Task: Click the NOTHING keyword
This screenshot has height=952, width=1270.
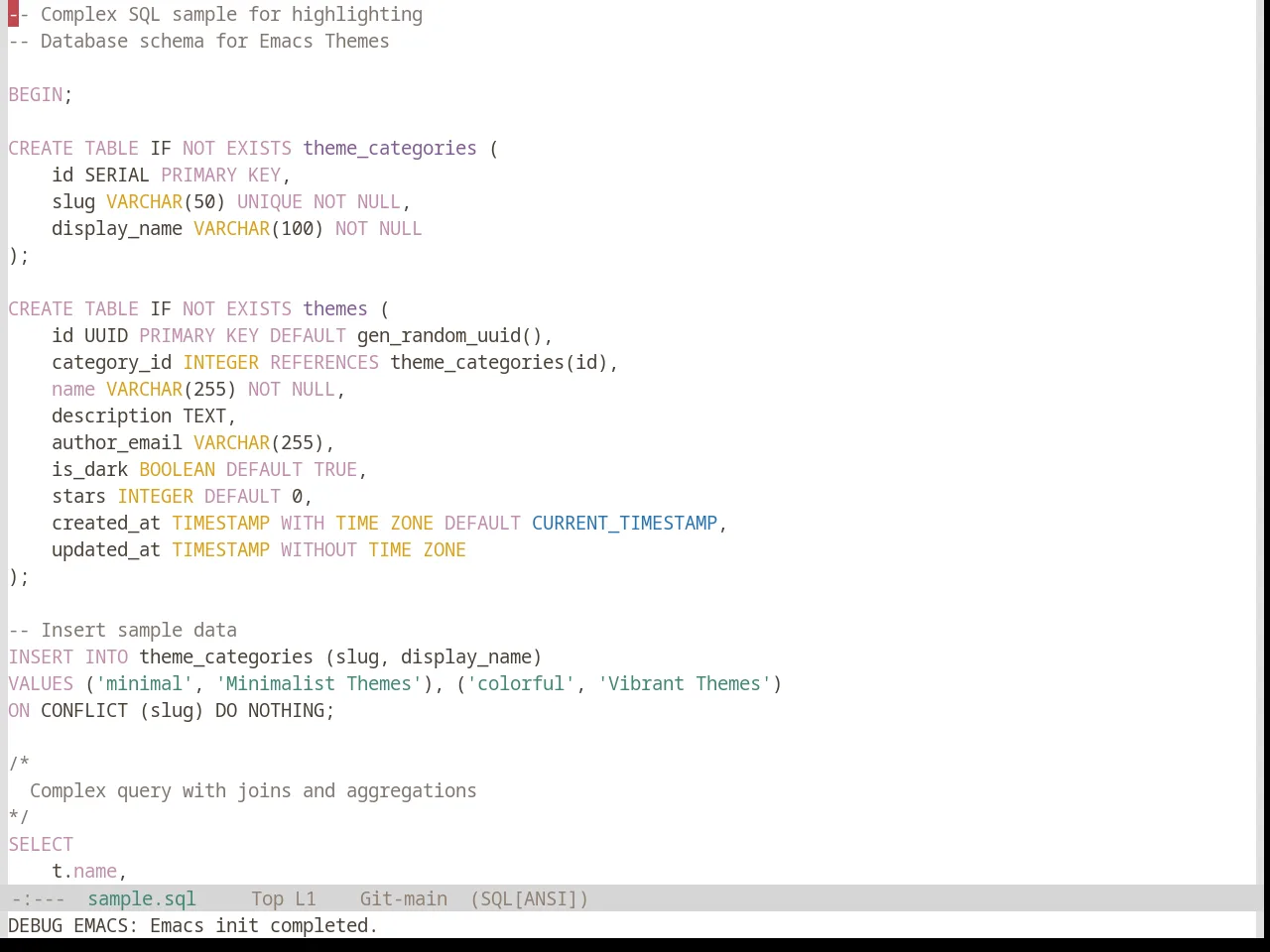Action: click(286, 710)
